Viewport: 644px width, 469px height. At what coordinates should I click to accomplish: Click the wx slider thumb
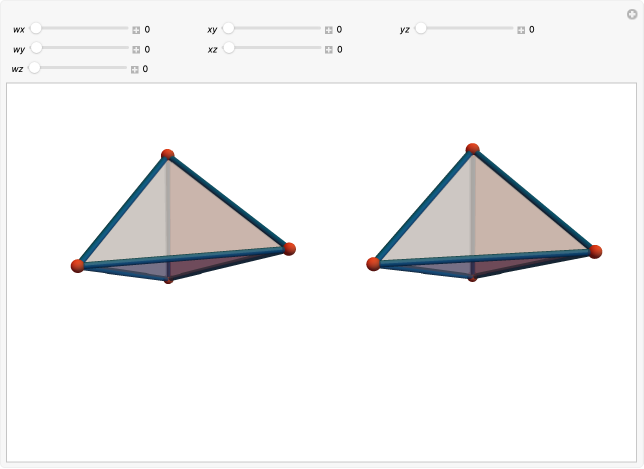(36, 29)
